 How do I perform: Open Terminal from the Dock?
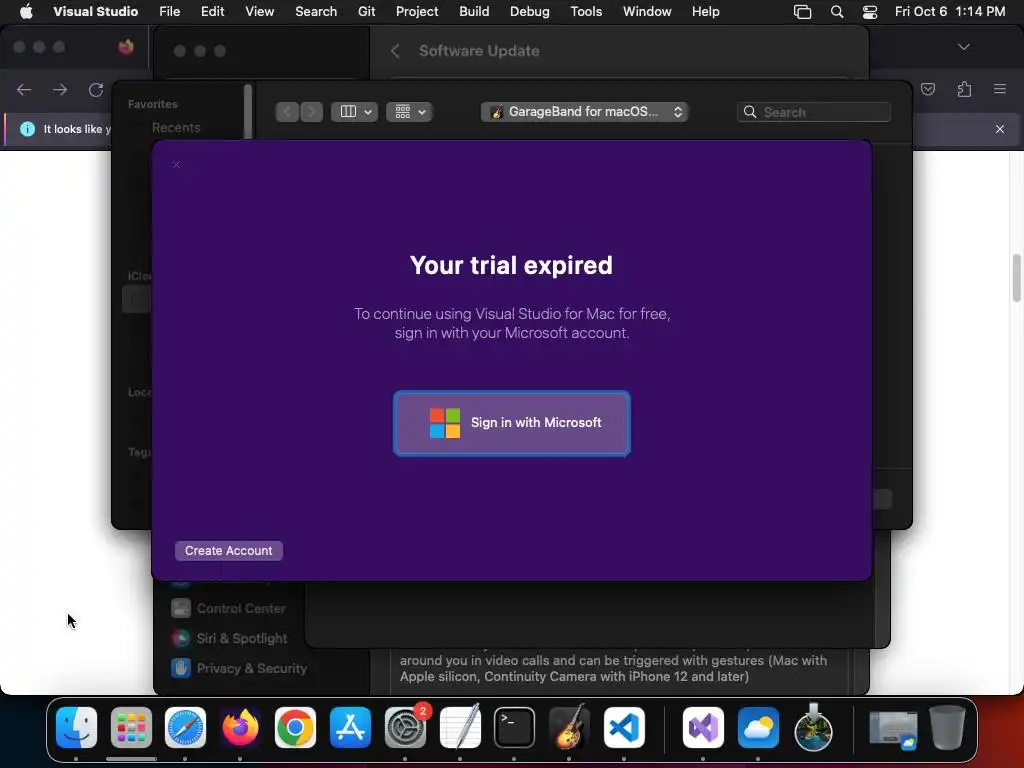pos(515,728)
